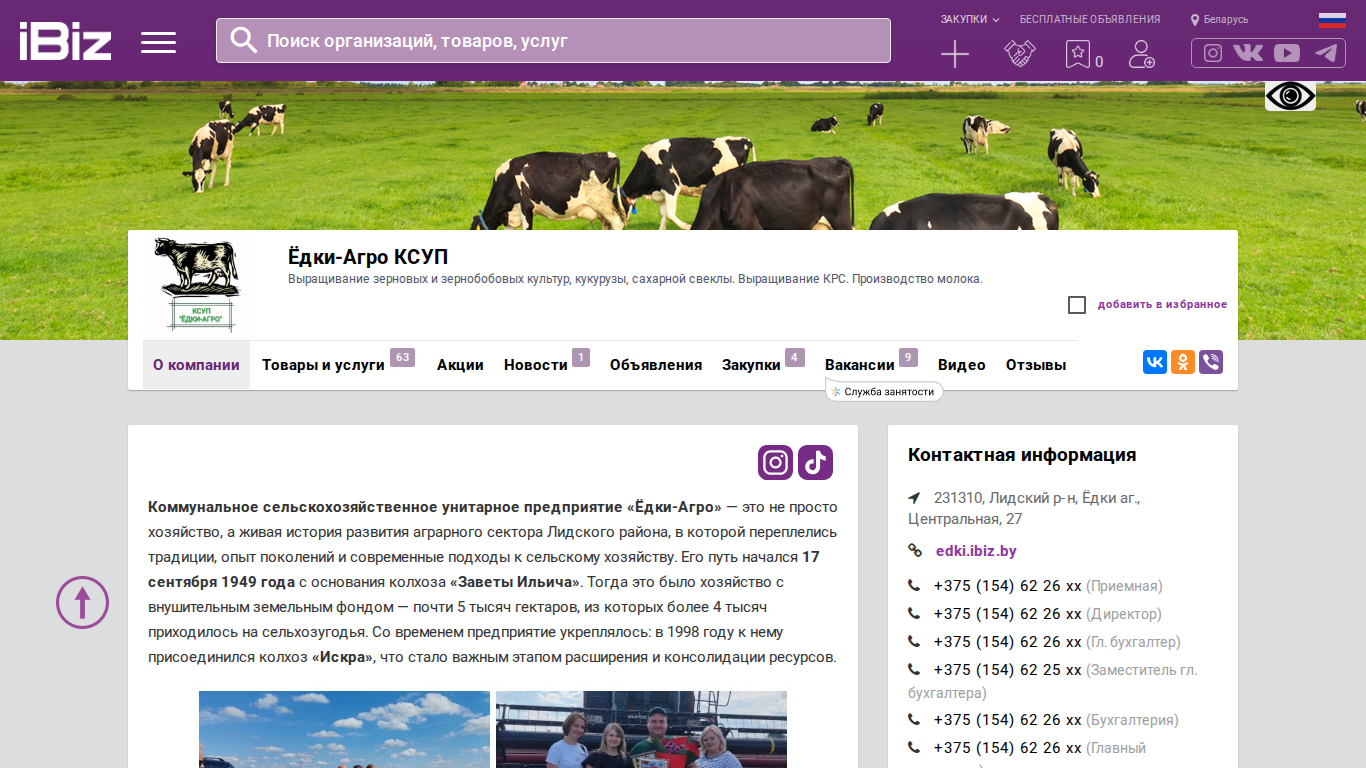Open the edki.ibiz.by website link

[x=976, y=551]
